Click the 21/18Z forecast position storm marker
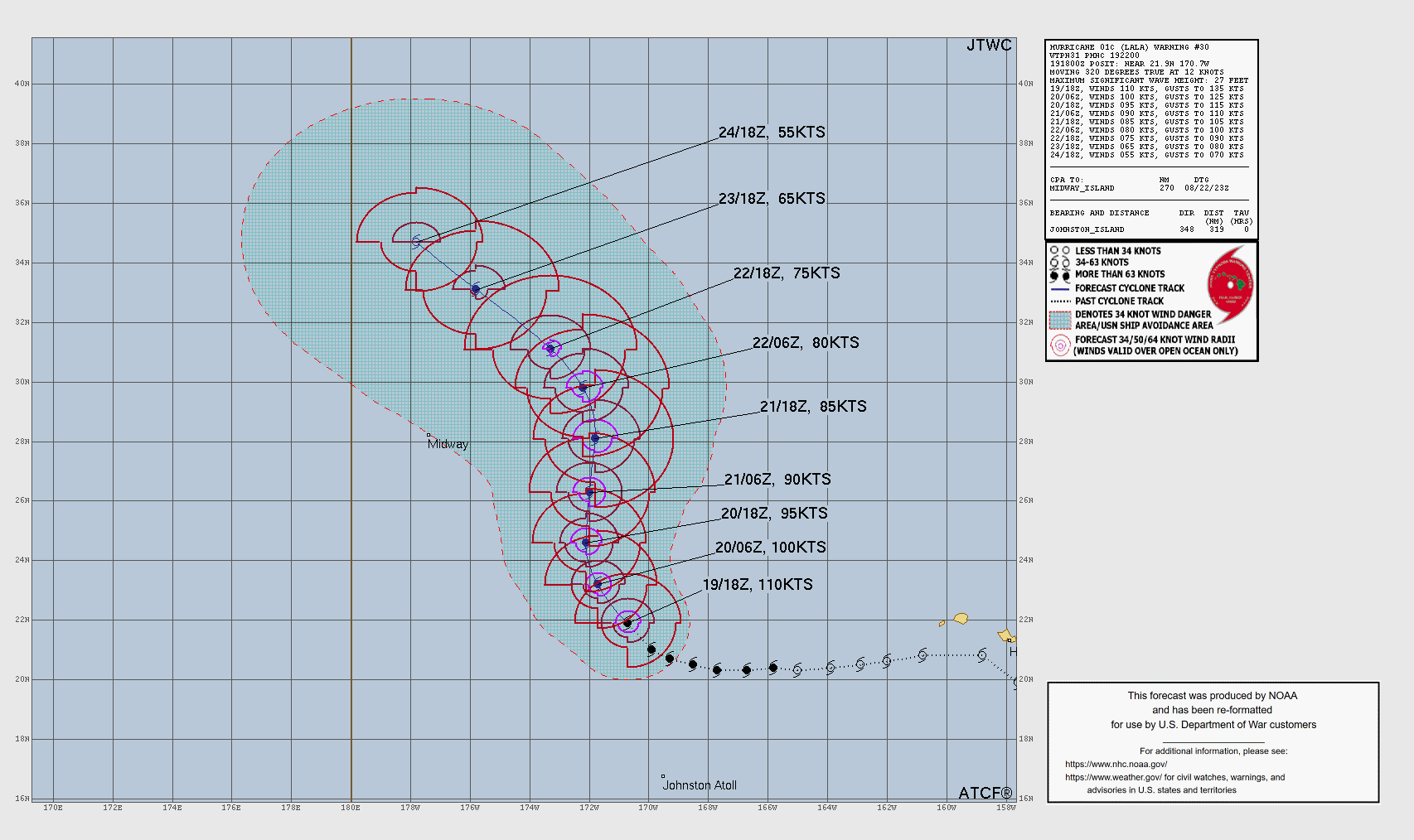This screenshot has width=1414, height=840. (594, 438)
